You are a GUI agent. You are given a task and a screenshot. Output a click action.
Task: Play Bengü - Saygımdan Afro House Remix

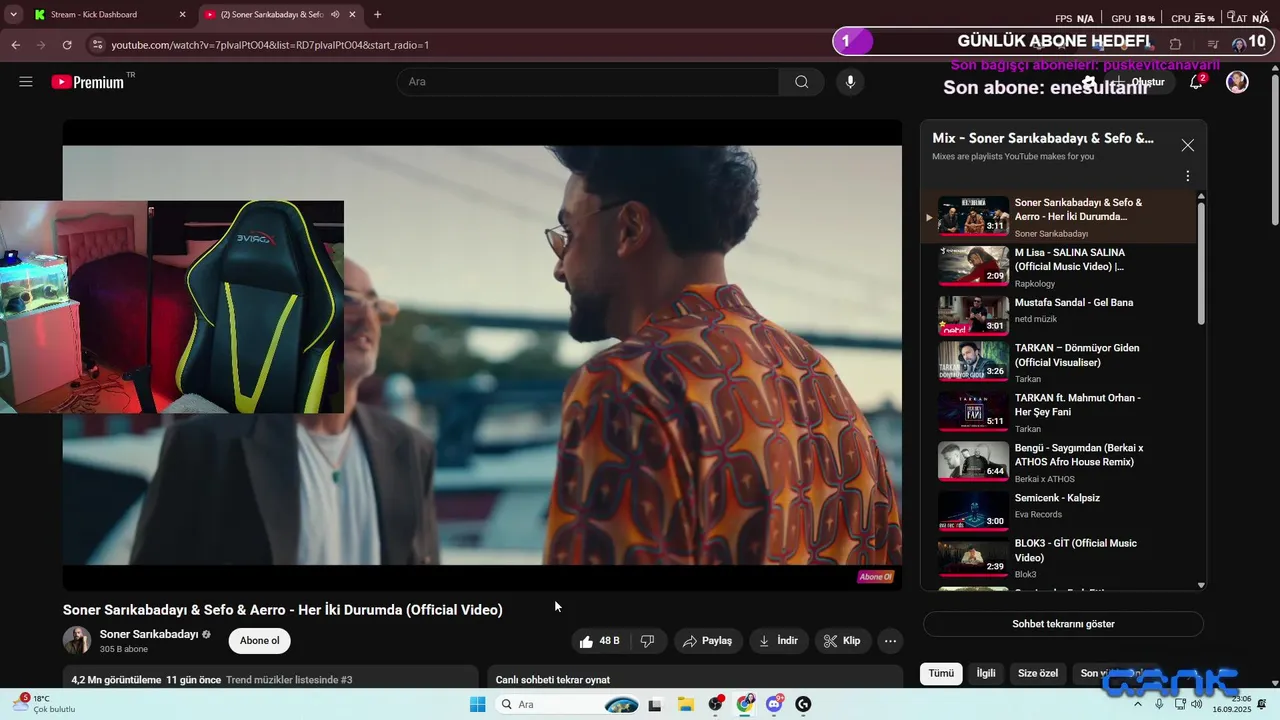(x=1058, y=462)
